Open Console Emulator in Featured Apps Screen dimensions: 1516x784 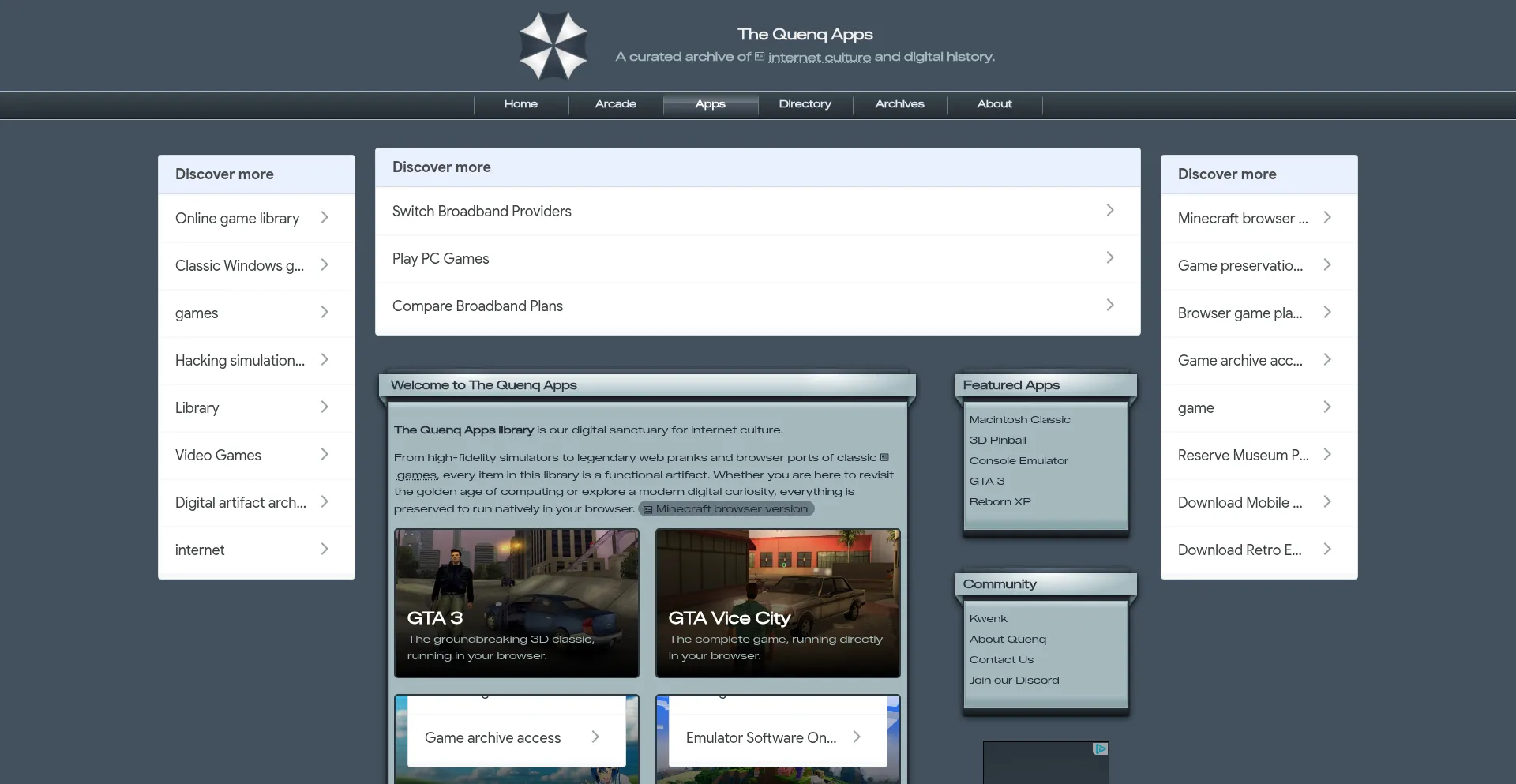click(x=1019, y=461)
